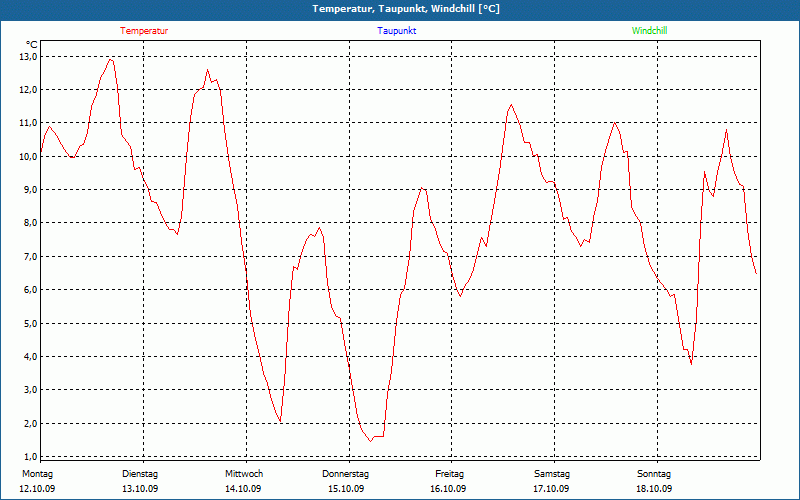Click the 'Donnerstag' day label
The width and height of the screenshot is (800, 500).
(x=345, y=474)
